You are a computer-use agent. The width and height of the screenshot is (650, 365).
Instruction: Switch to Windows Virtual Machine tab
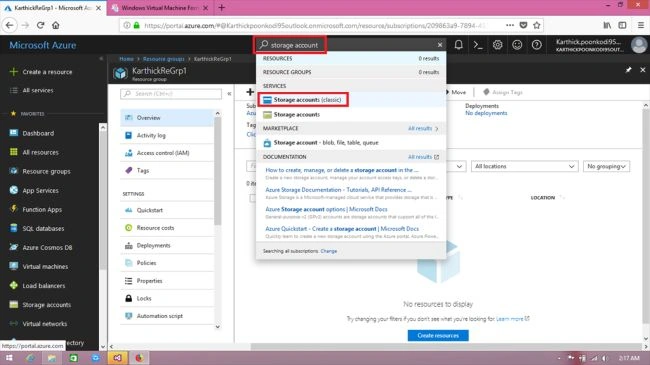(x=159, y=8)
